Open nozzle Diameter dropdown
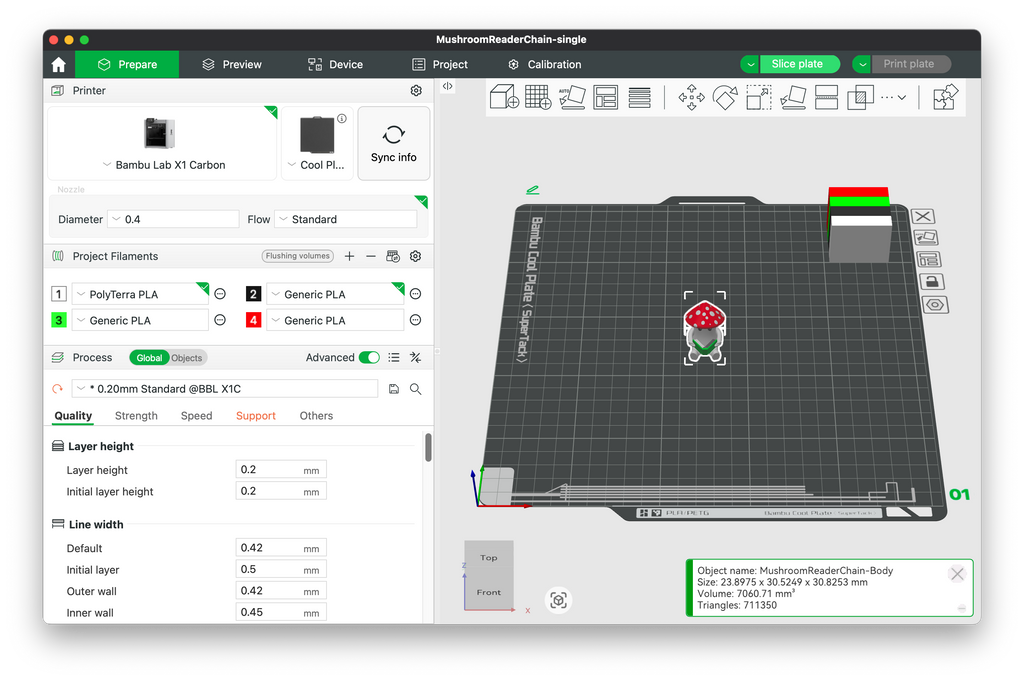1024x681 pixels. point(173,219)
